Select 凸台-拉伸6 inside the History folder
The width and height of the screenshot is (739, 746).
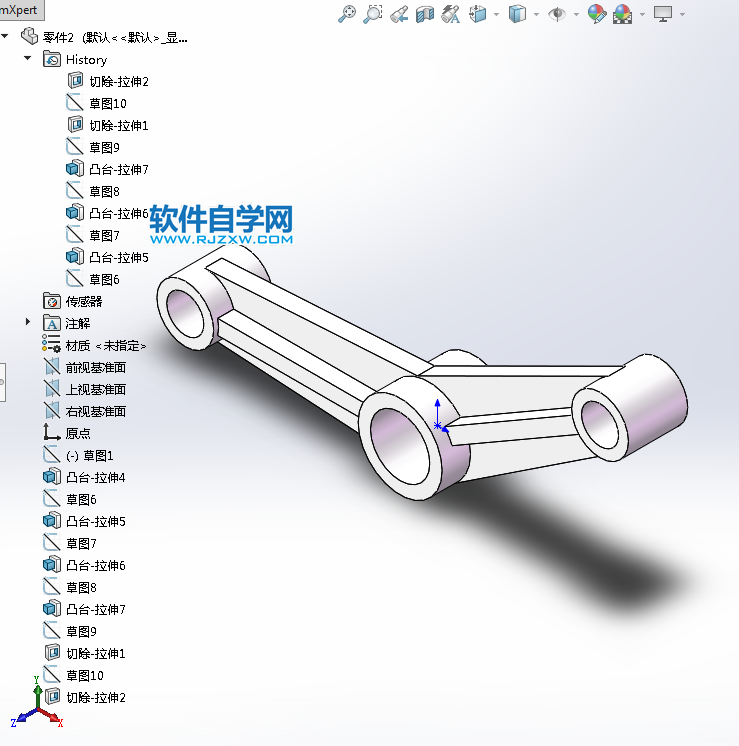[x=107, y=213]
